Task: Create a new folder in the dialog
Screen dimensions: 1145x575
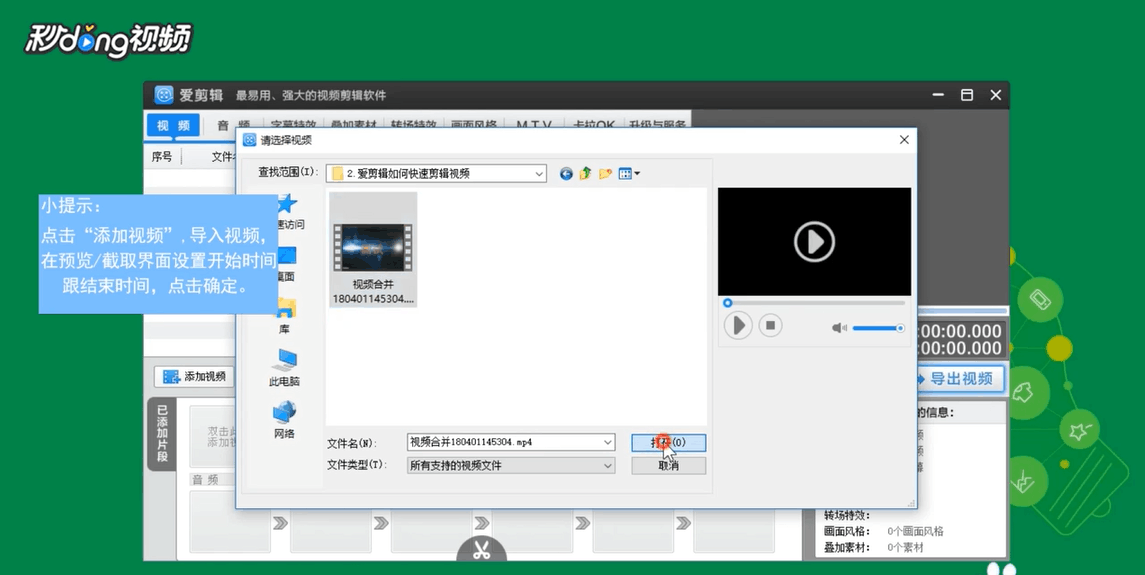Action: coord(605,174)
